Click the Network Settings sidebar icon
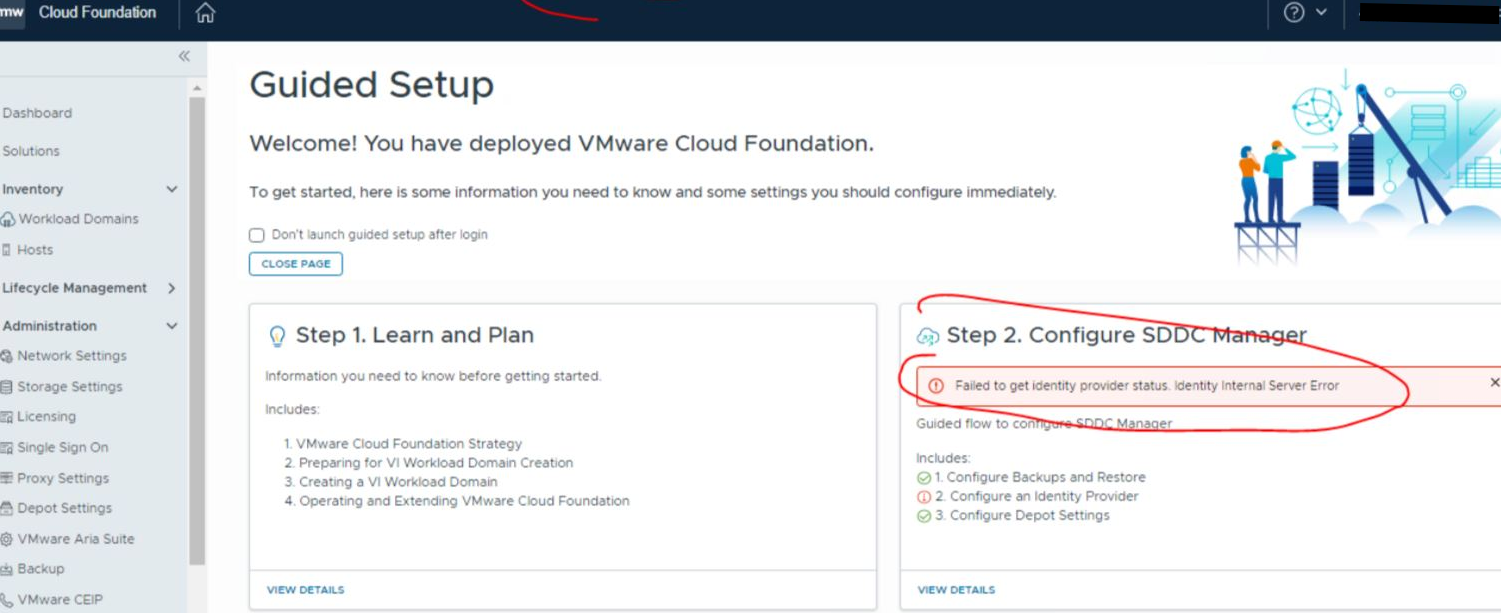This screenshot has width=1501, height=613. 7,356
